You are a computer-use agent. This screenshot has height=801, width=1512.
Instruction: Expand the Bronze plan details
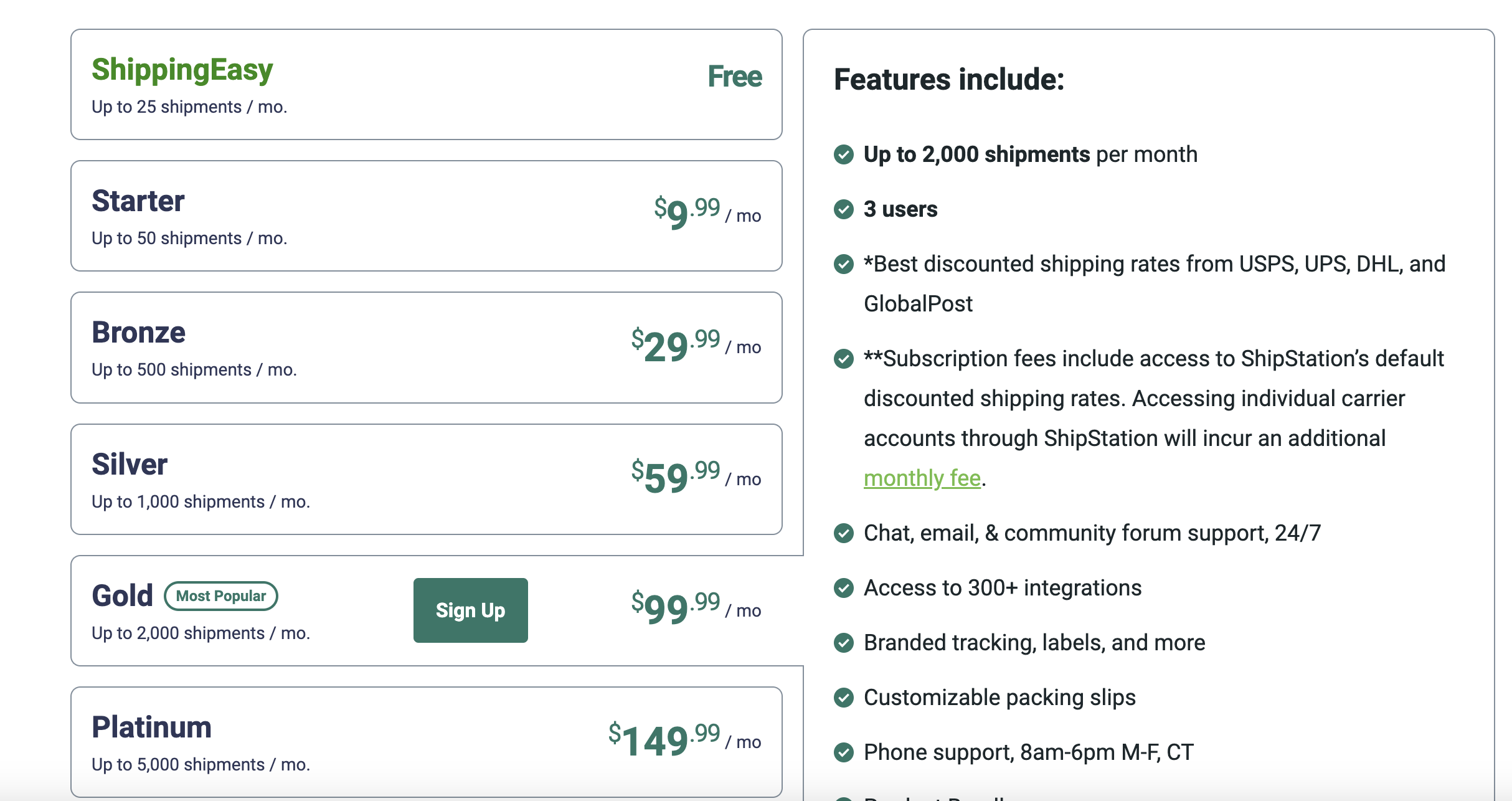coord(427,347)
